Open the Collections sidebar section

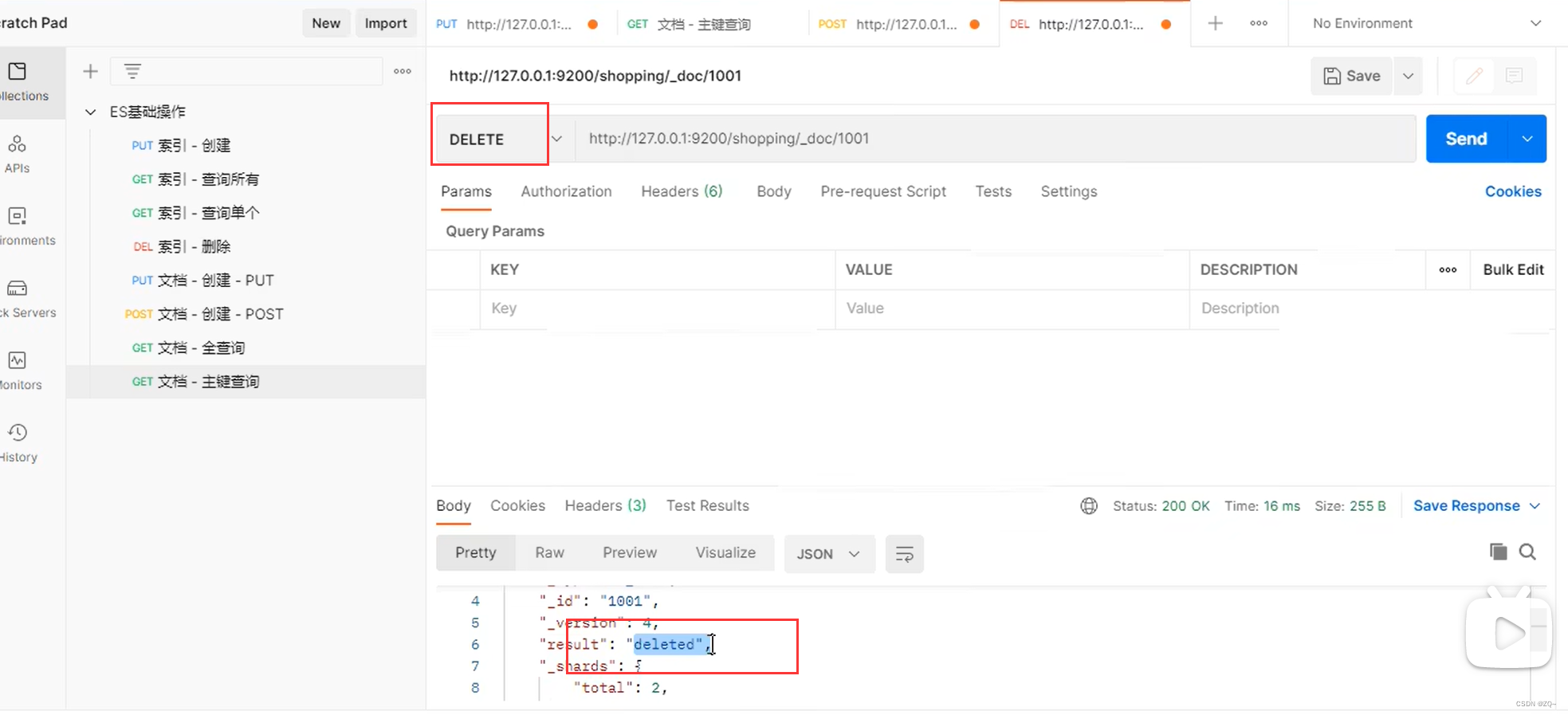[24, 83]
